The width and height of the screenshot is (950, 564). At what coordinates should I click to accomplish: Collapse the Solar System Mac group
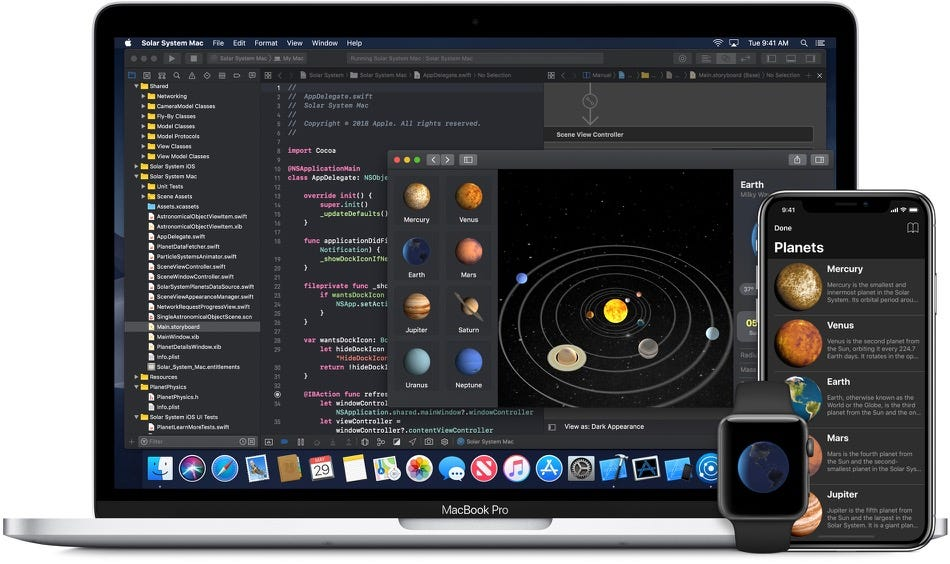tap(136, 176)
